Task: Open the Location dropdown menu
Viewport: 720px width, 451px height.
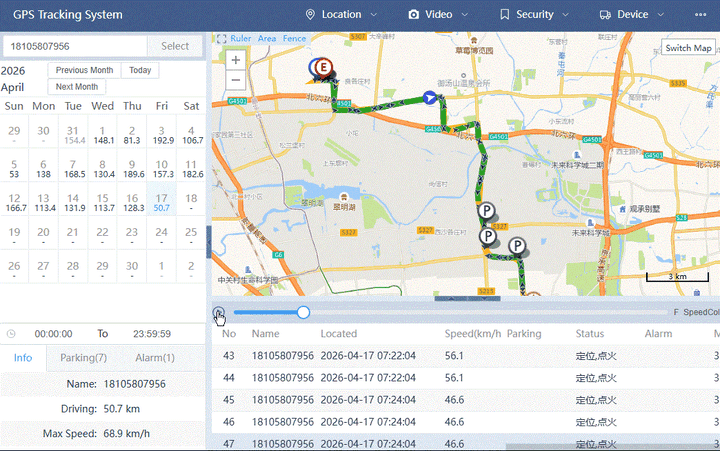Action: point(341,15)
